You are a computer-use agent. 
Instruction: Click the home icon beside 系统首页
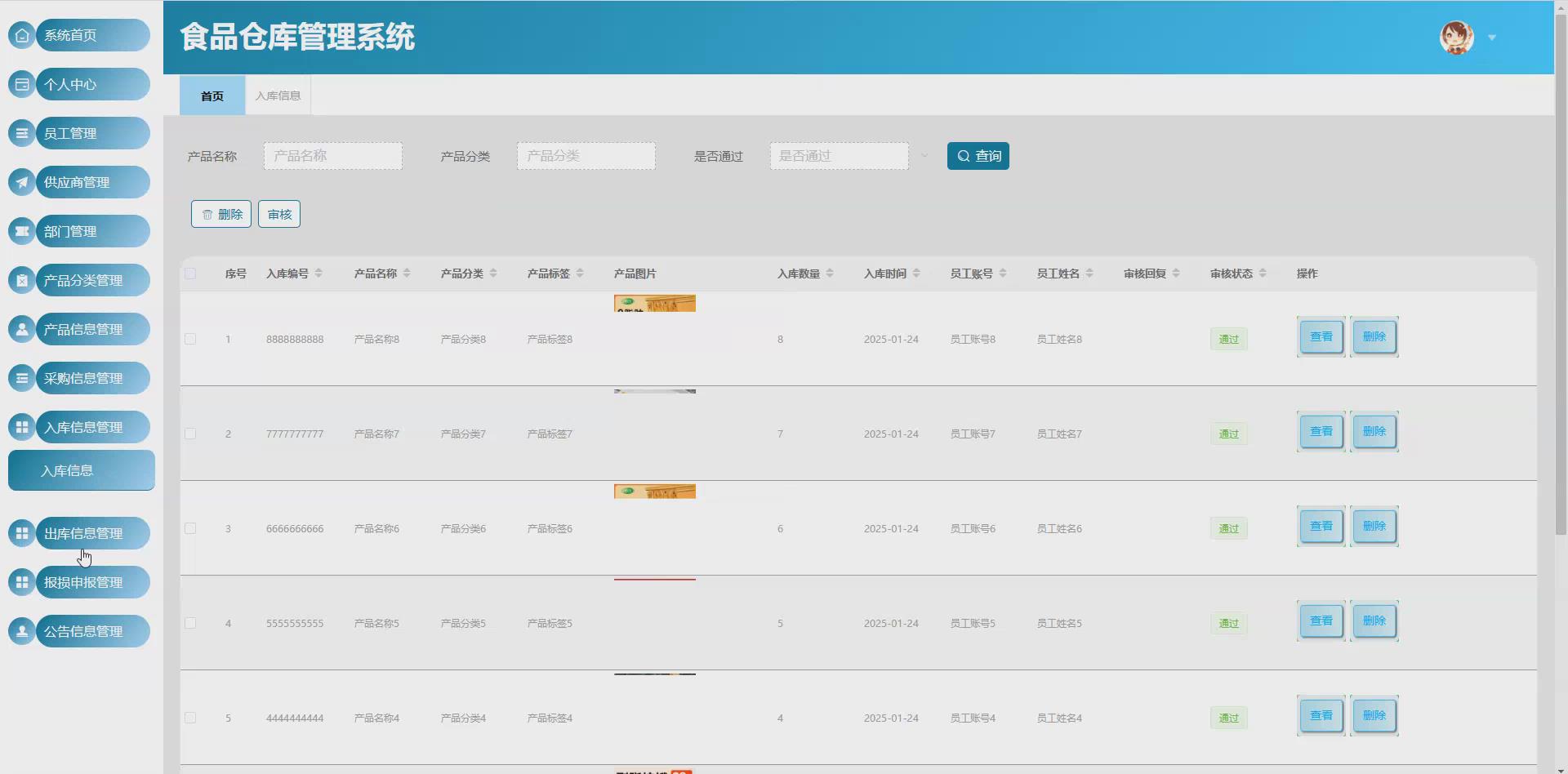pos(22,35)
